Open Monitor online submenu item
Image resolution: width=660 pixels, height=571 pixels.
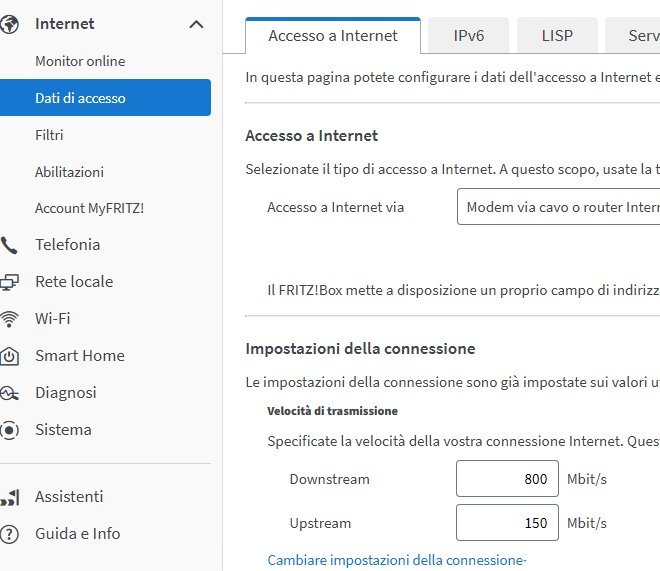click(x=80, y=61)
